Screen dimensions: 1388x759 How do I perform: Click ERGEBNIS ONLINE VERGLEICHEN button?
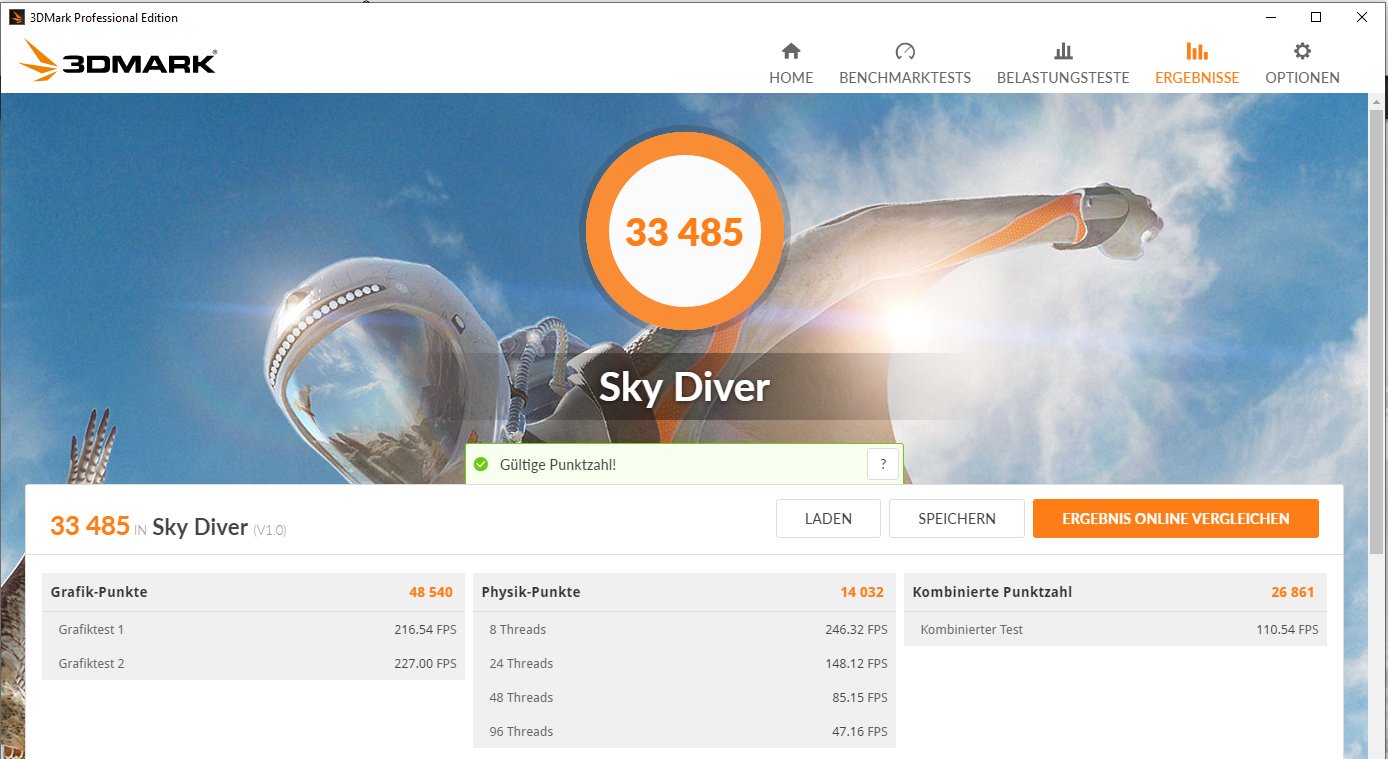pos(1176,519)
